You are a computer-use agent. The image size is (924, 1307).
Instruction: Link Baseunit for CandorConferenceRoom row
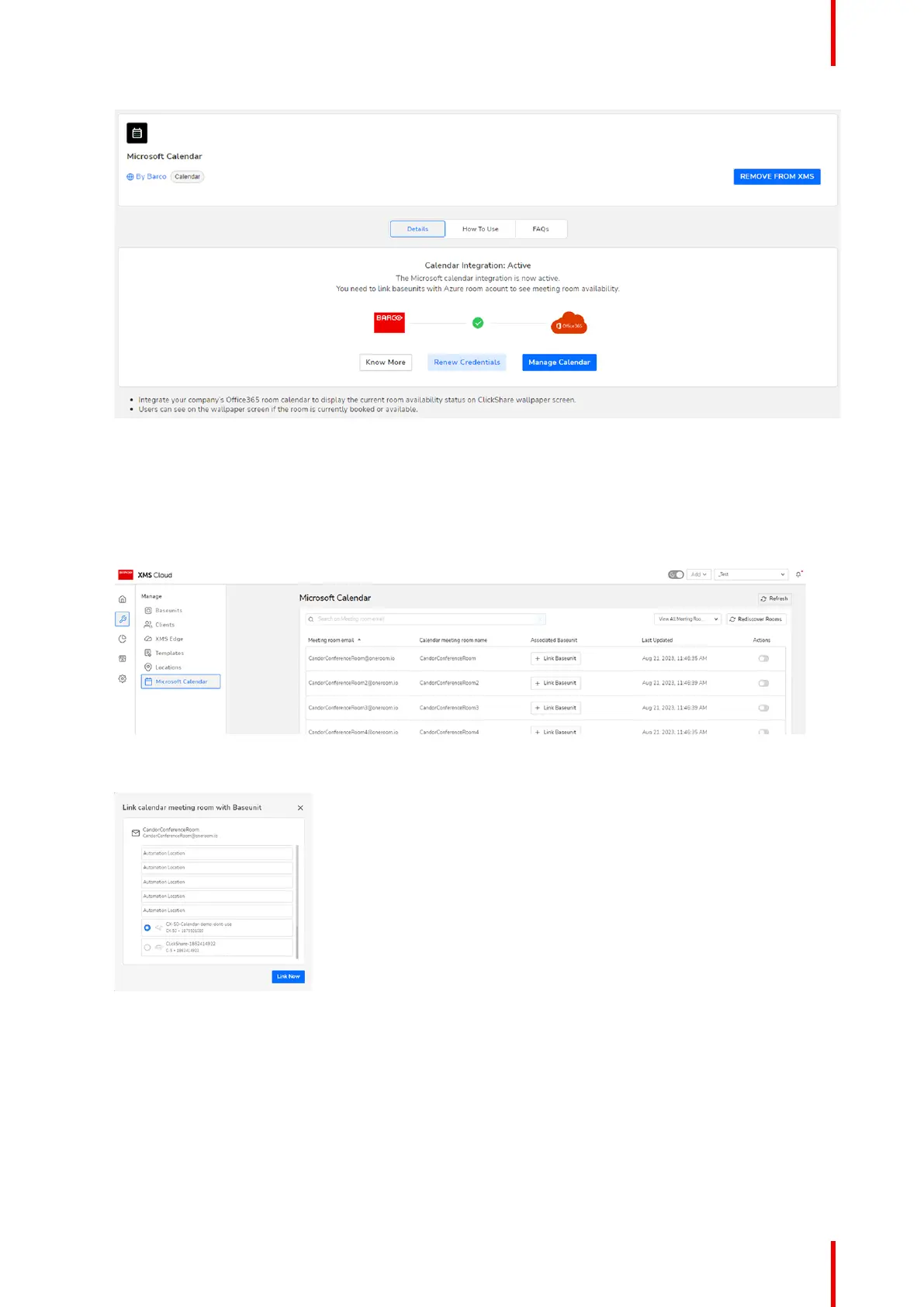tap(555, 658)
